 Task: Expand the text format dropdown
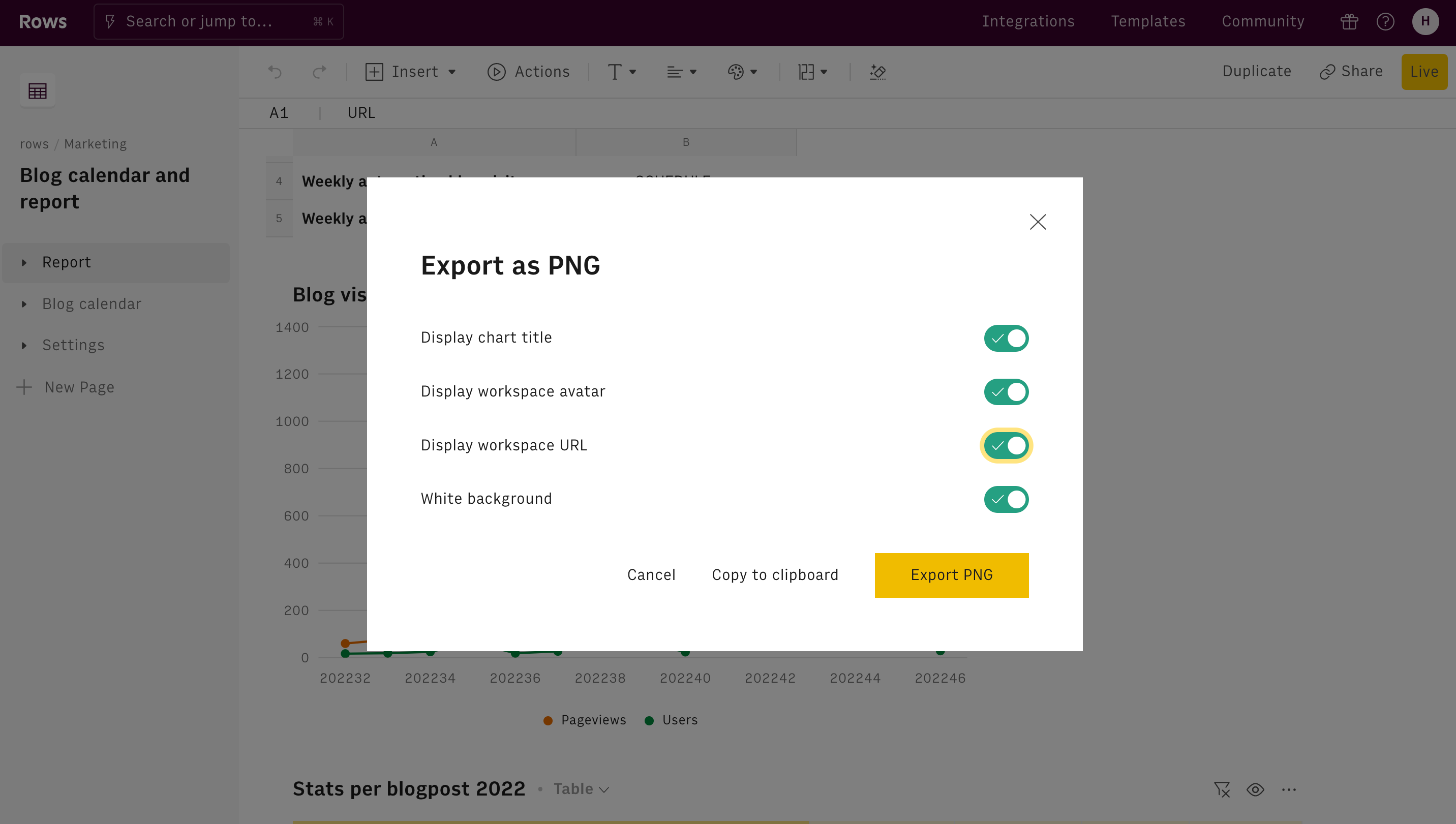click(621, 72)
